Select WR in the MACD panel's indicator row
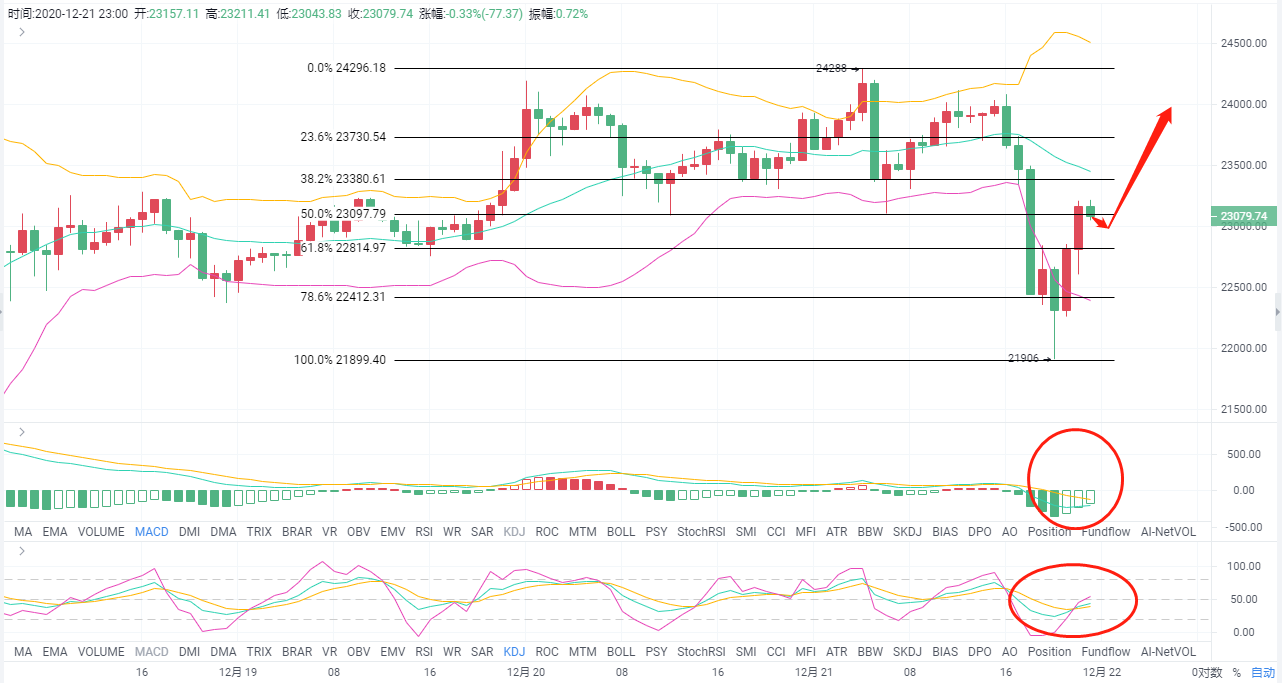Viewport: 1282px width, 683px height. [452, 532]
